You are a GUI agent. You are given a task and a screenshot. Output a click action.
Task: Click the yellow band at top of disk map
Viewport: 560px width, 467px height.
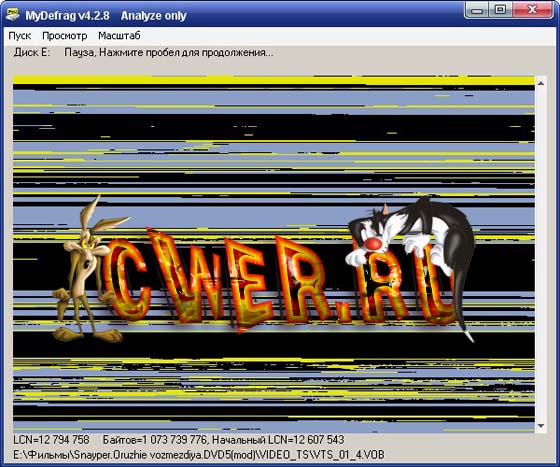274,80
